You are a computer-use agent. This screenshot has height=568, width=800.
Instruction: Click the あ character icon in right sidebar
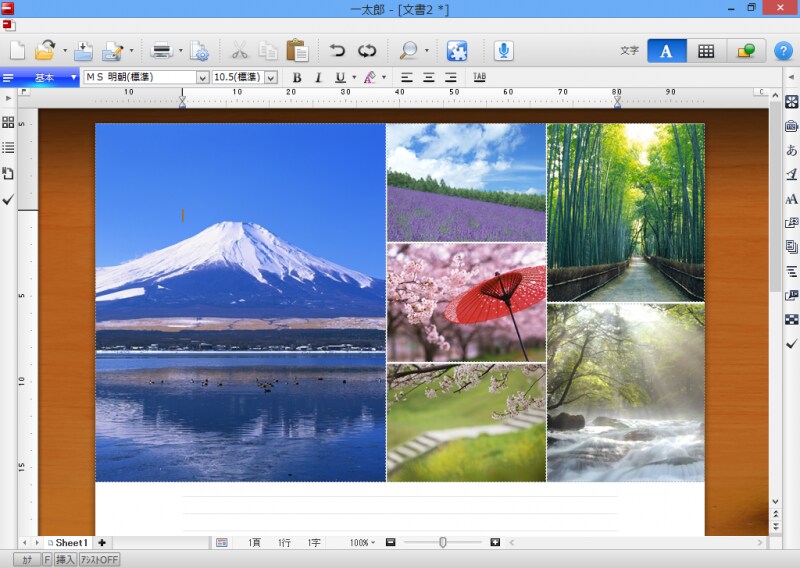(791, 150)
